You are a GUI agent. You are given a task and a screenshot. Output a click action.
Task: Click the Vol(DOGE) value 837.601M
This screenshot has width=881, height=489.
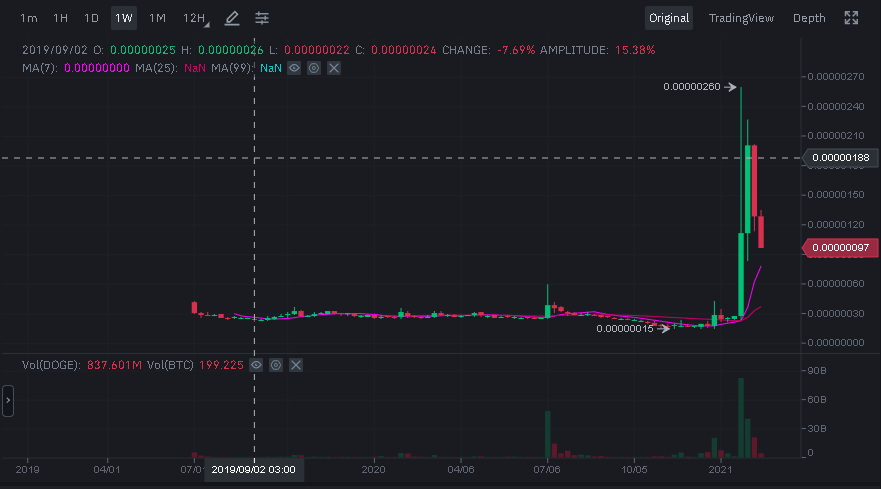[x=114, y=365]
